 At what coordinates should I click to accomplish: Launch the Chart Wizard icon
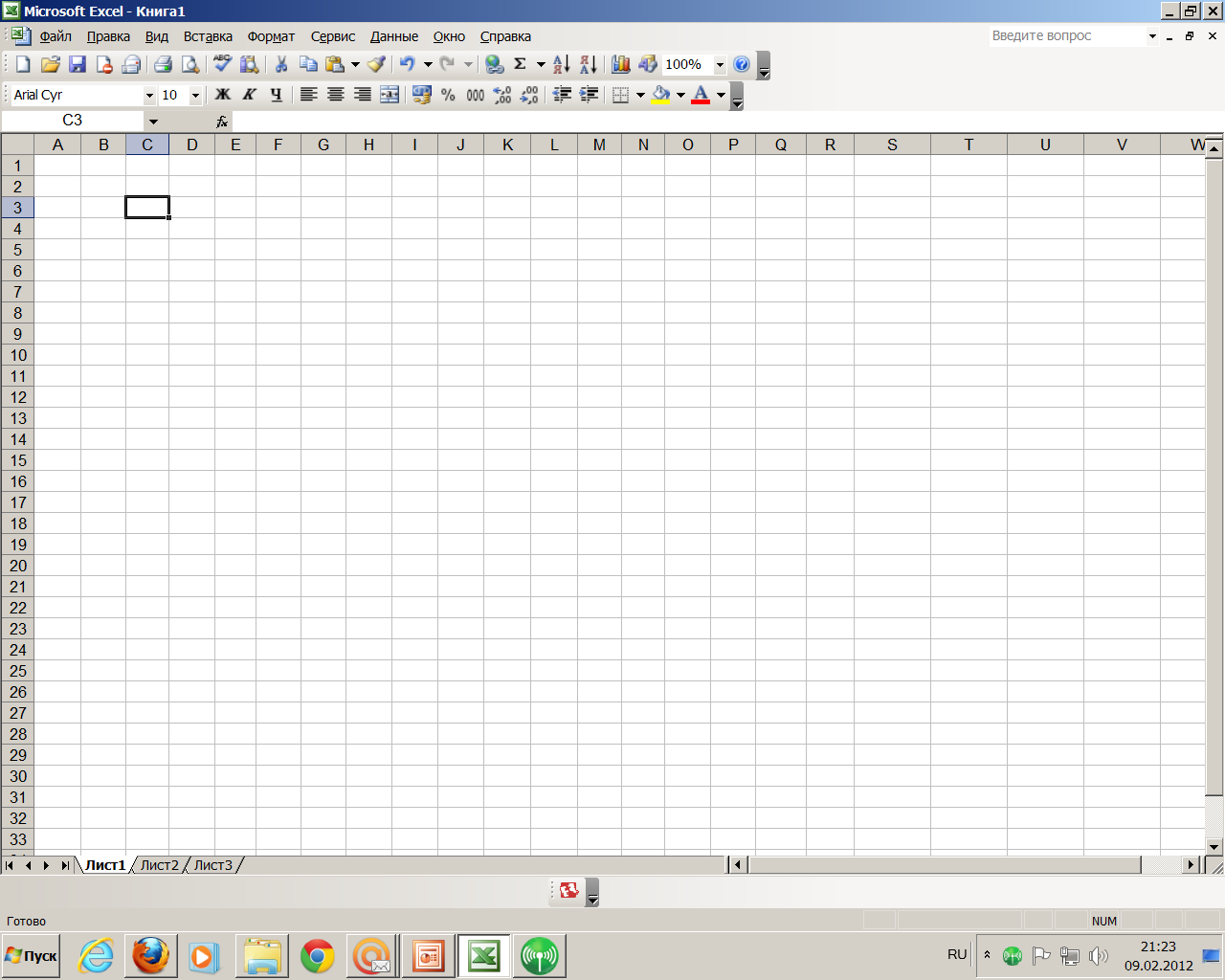pos(621,64)
